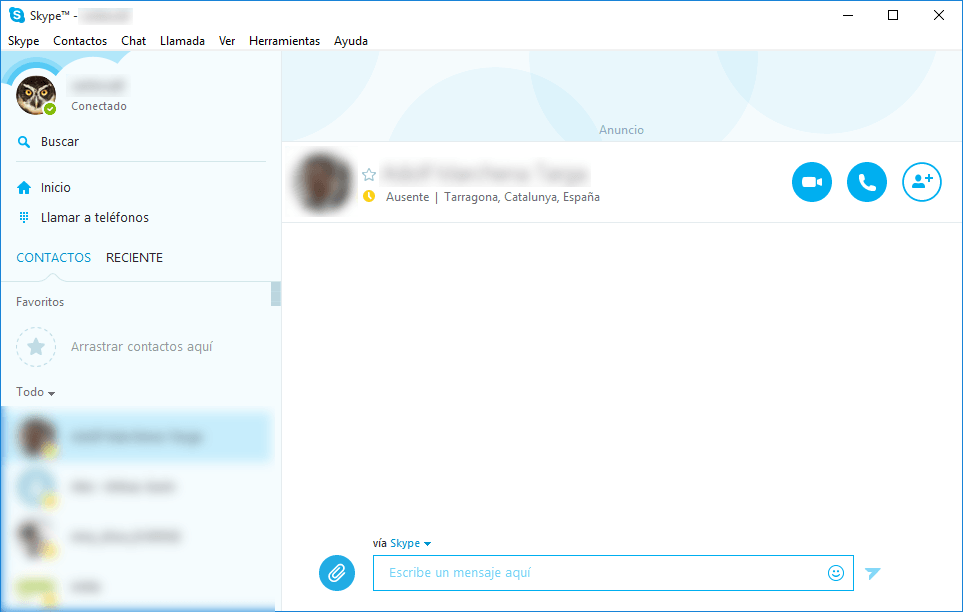Image resolution: width=963 pixels, height=612 pixels.
Task: Minimize the Skype window
Action: 848,15
